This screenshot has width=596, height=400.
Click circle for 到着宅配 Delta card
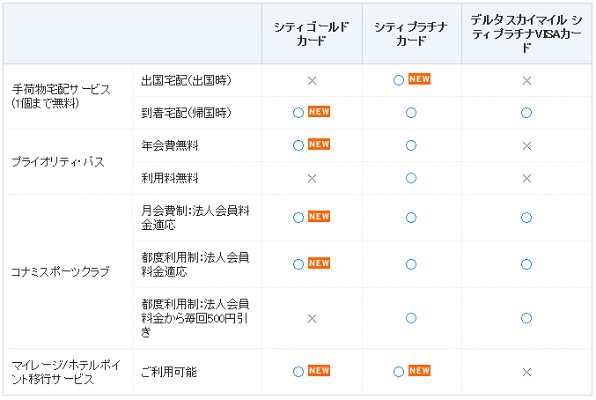point(526,113)
